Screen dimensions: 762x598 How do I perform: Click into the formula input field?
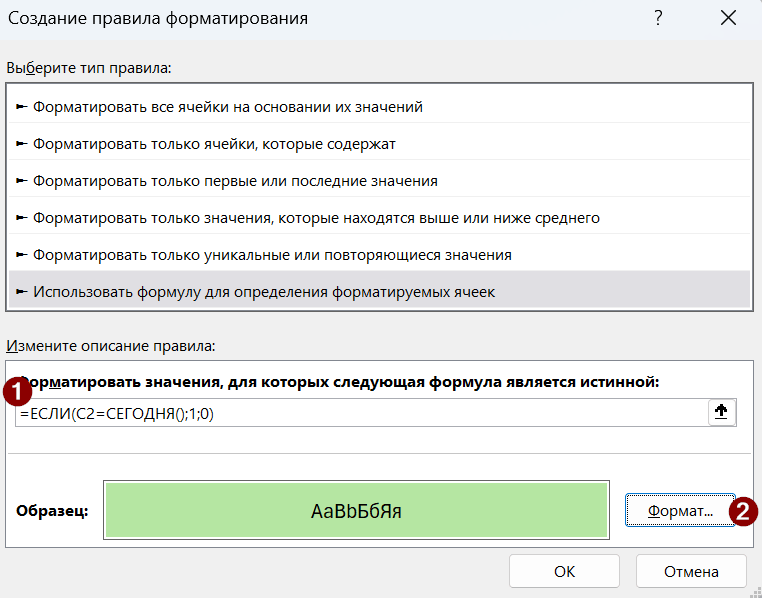point(362,413)
